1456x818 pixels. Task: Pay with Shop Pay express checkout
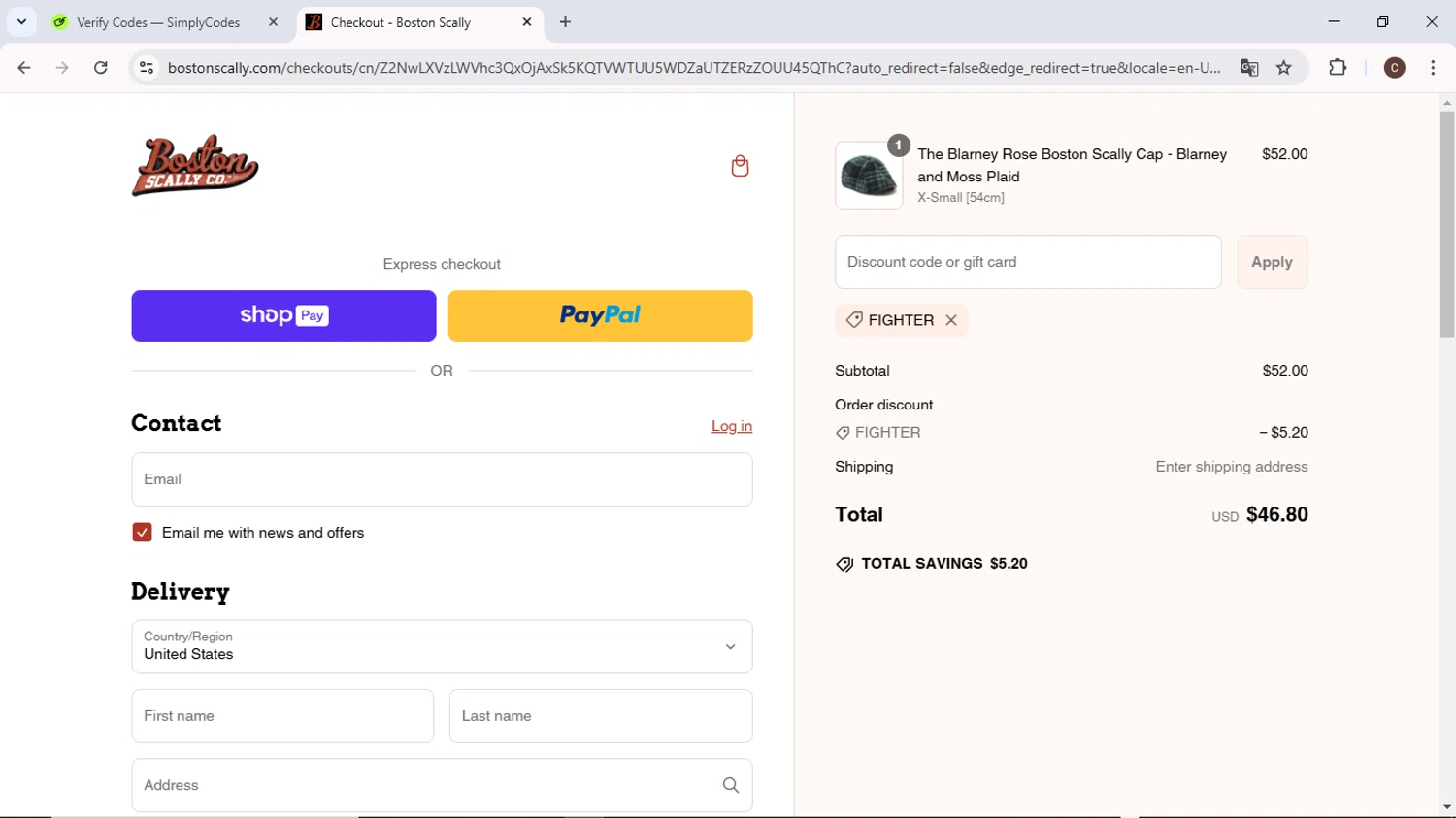(283, 315)
